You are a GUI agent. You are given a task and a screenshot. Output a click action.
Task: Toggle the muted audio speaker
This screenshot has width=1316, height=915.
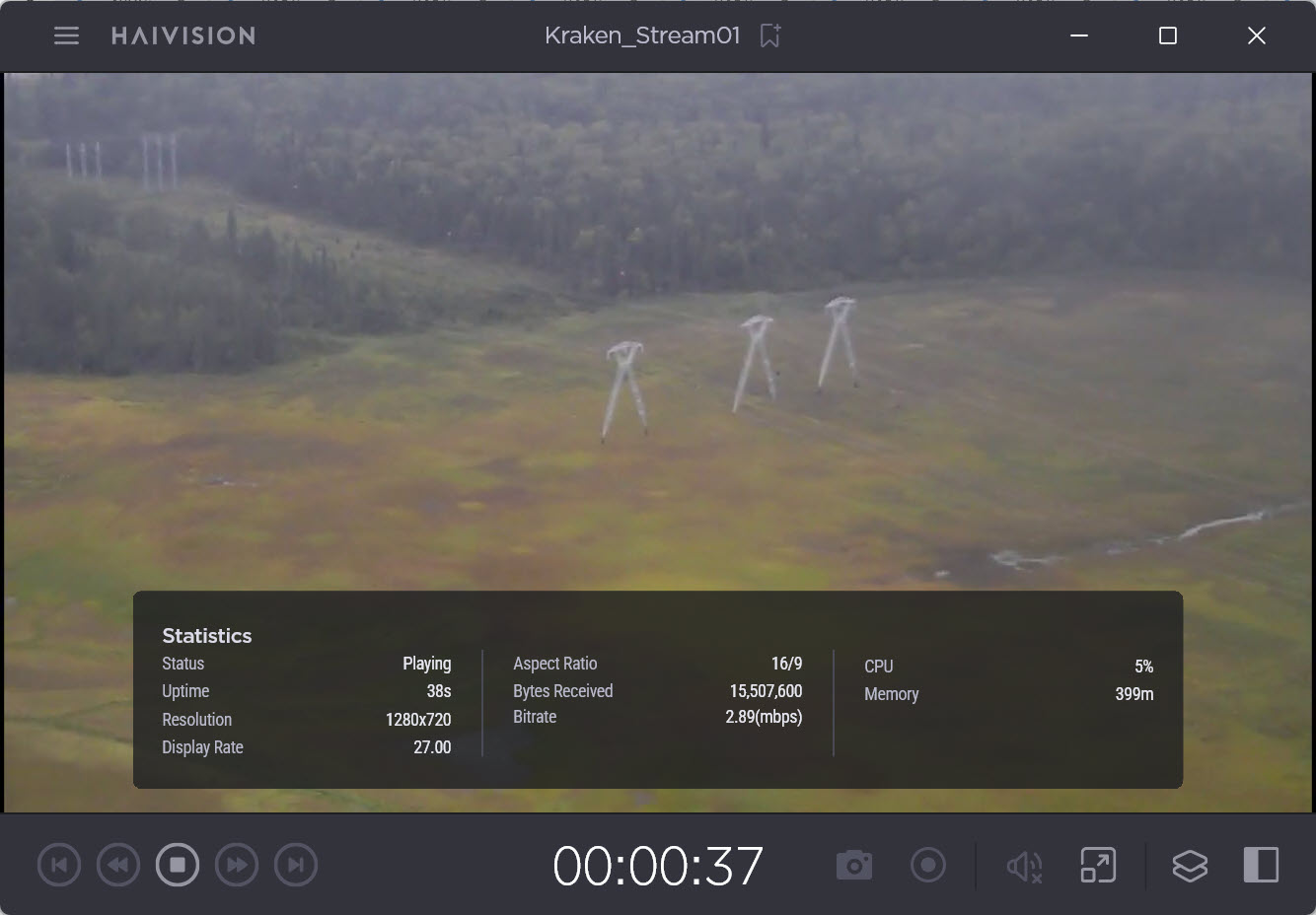1024,867
